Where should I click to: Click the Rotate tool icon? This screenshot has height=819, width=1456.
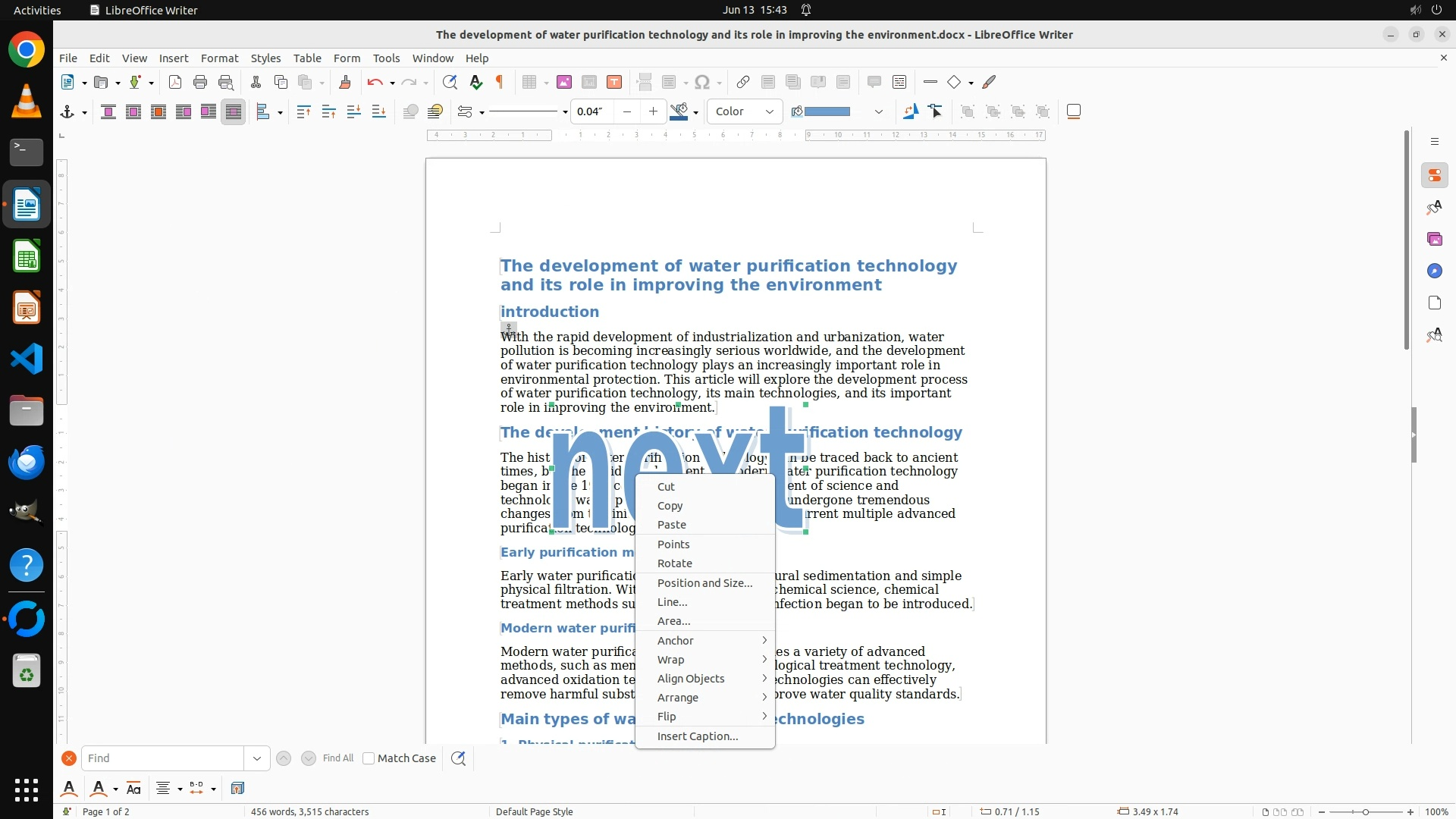(x=910, y=111)
